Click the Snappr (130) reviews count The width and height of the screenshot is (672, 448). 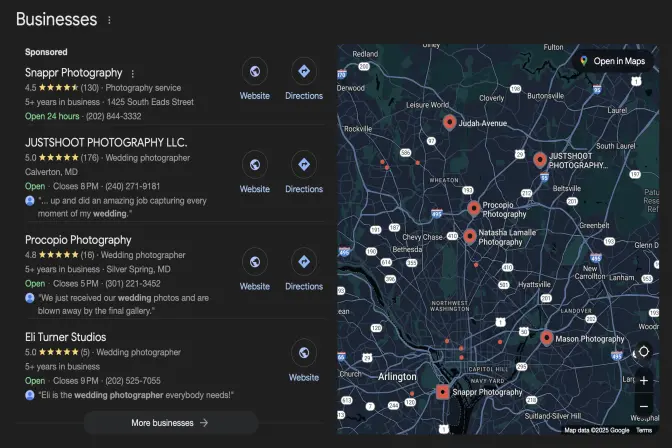coord(90,88)
